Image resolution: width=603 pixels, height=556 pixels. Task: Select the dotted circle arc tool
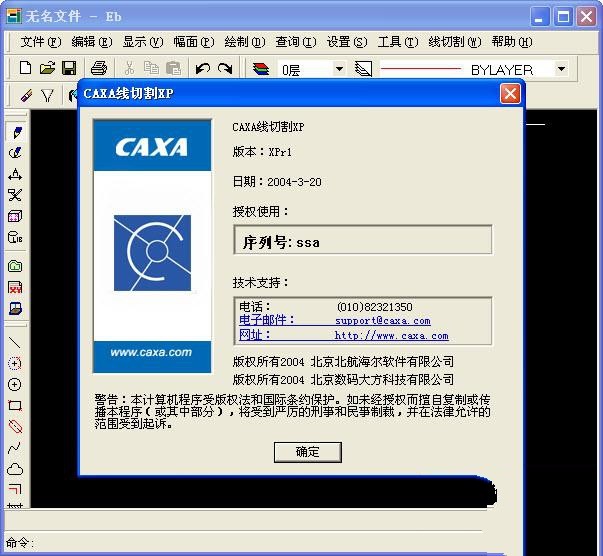point(15,363)
